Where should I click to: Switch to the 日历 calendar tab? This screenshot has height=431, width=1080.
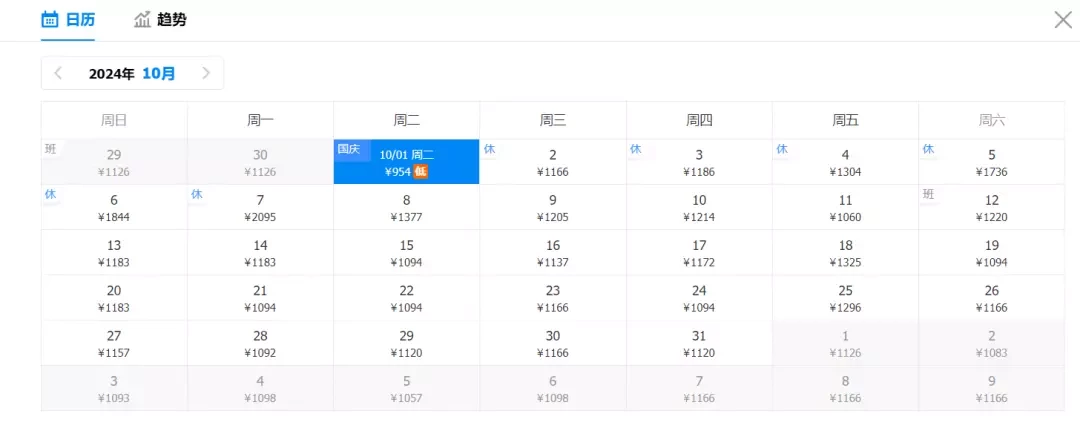pyautogui.click(x=68, y=19)
